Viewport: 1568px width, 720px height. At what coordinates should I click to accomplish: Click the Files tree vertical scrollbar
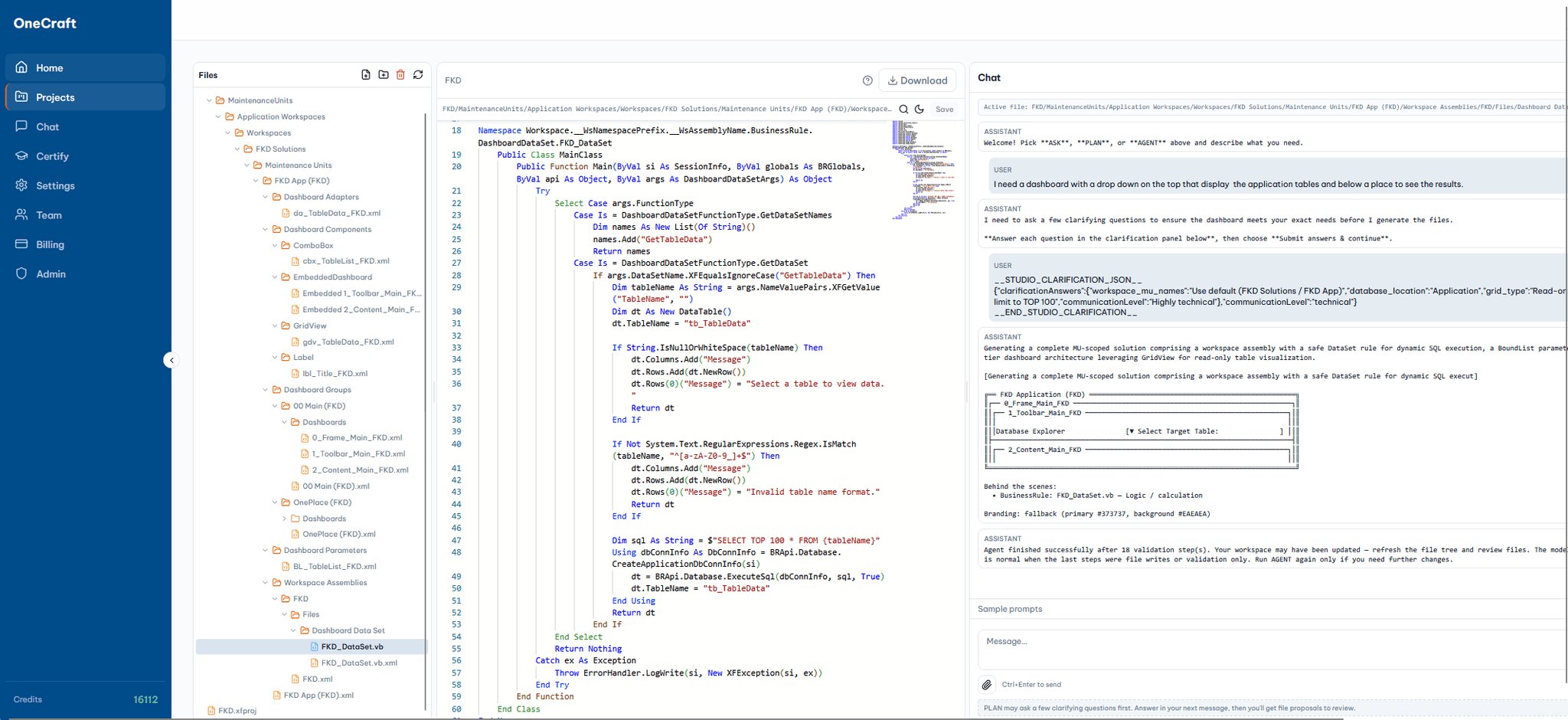tap(425, 414)
